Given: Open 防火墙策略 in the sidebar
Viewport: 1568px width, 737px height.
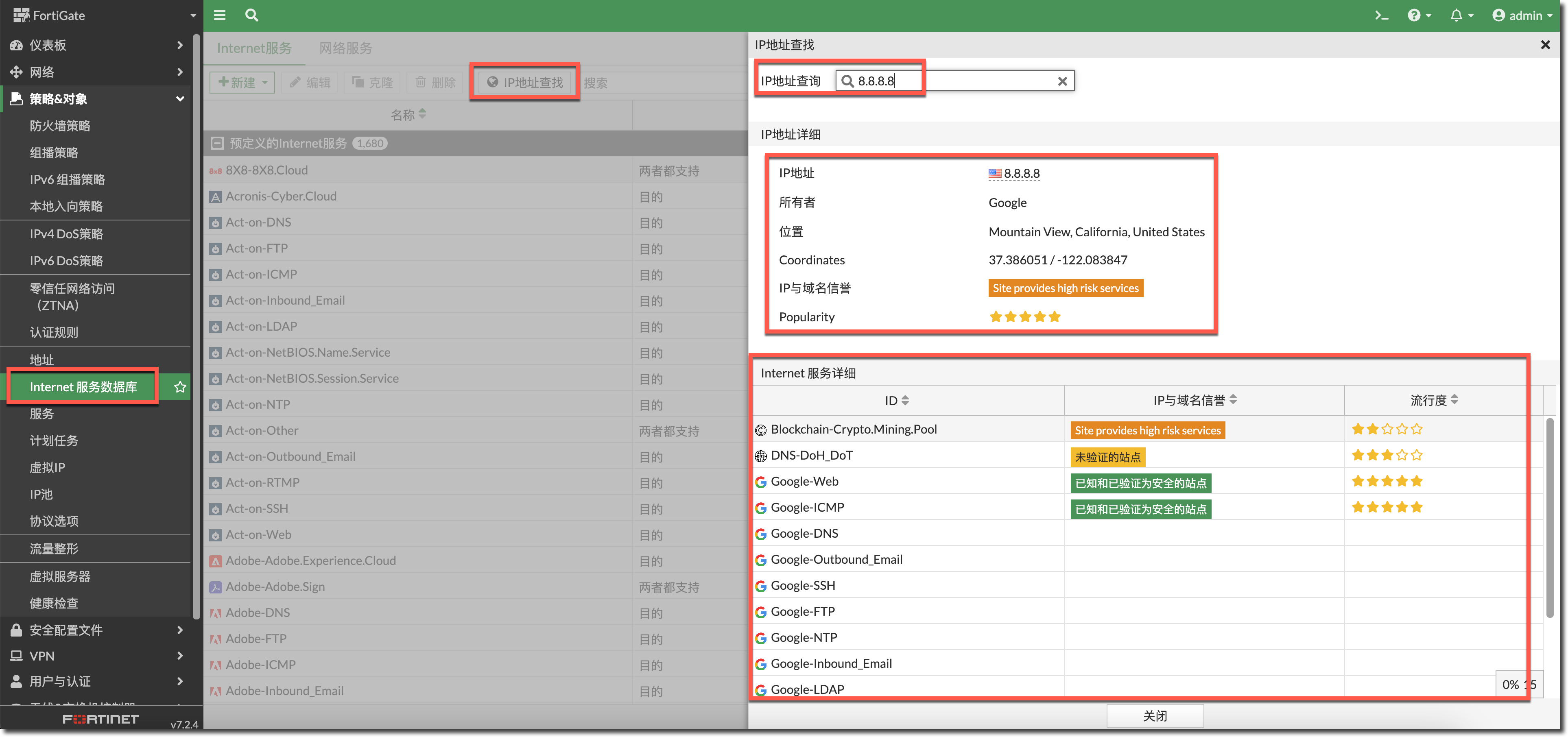Looking at the screenshot, I should (x=60, y=126).
